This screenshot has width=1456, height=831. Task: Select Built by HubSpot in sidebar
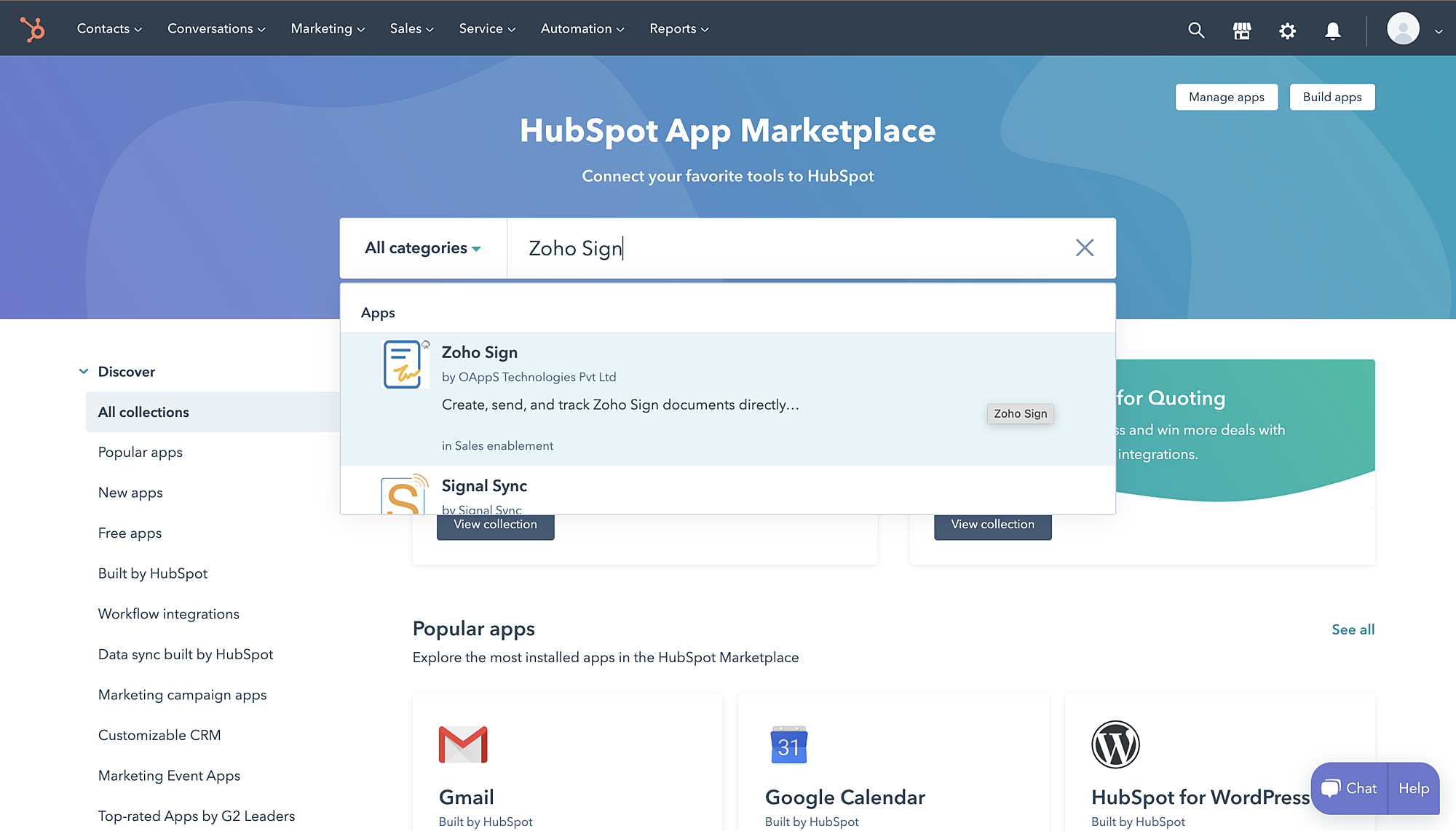click(153, 573)
